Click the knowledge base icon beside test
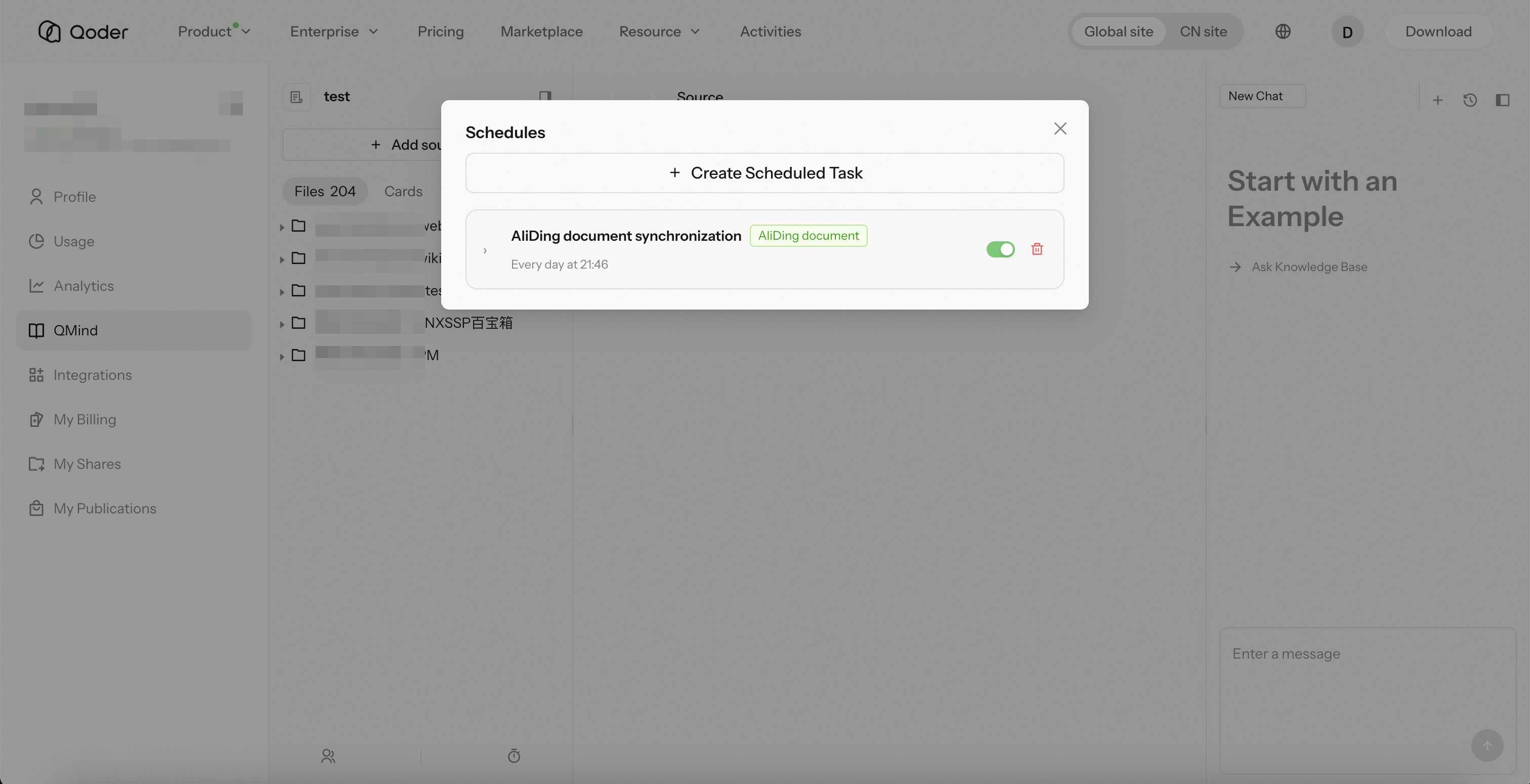 point(296,97)
